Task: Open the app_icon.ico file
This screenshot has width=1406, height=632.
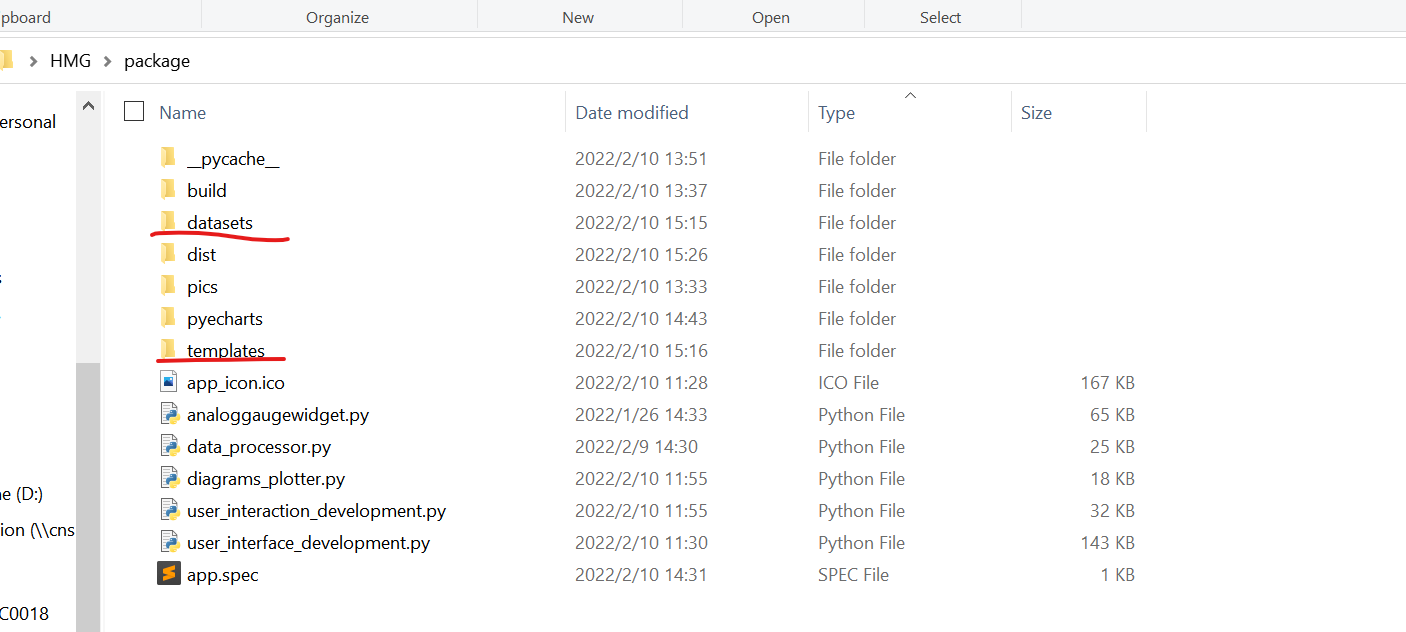Action: pos(236,382)
